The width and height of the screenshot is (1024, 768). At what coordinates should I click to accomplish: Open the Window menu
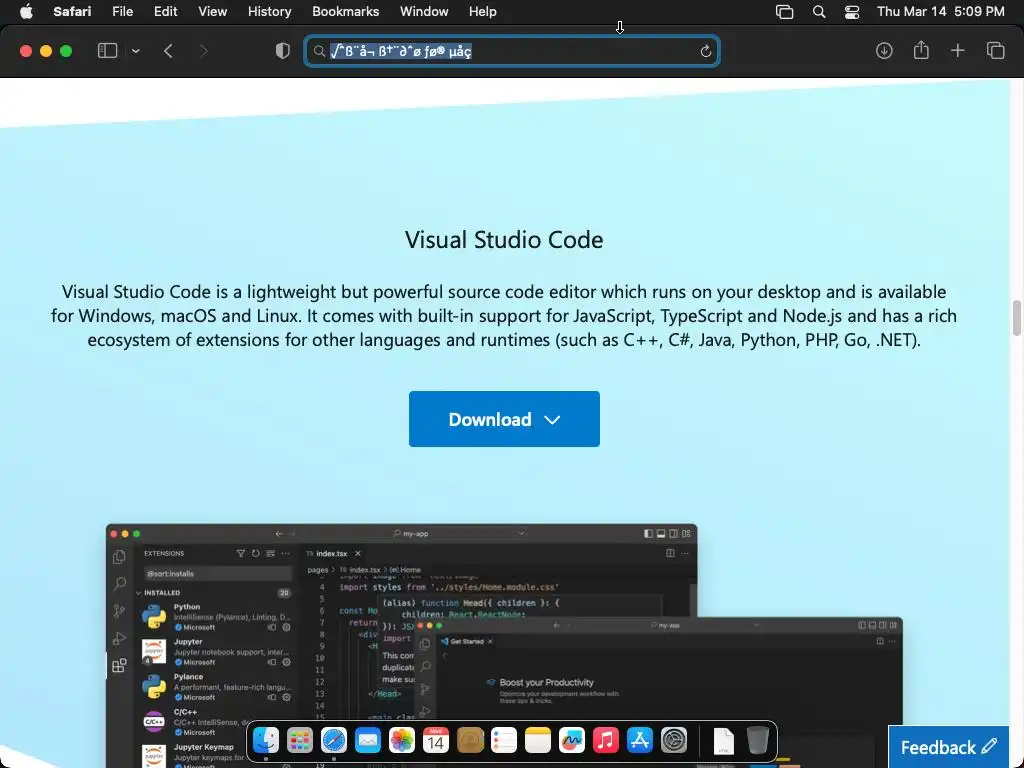[x=424, y=12]
